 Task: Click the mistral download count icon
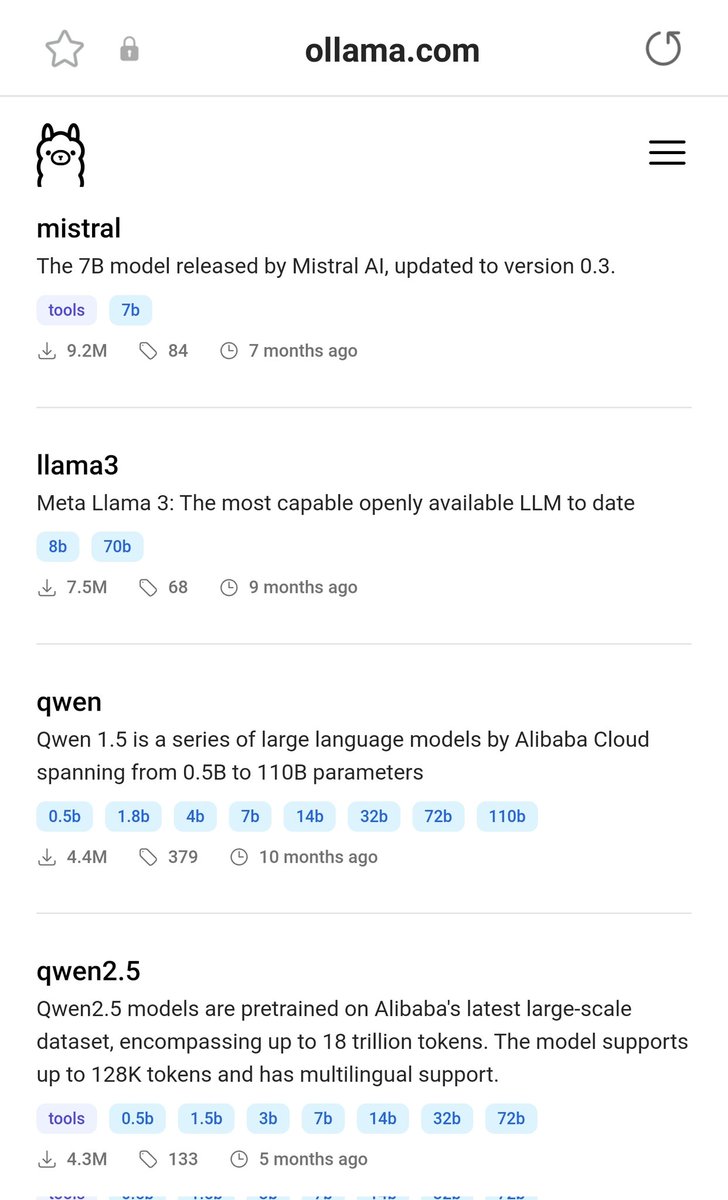pos(47,351)
